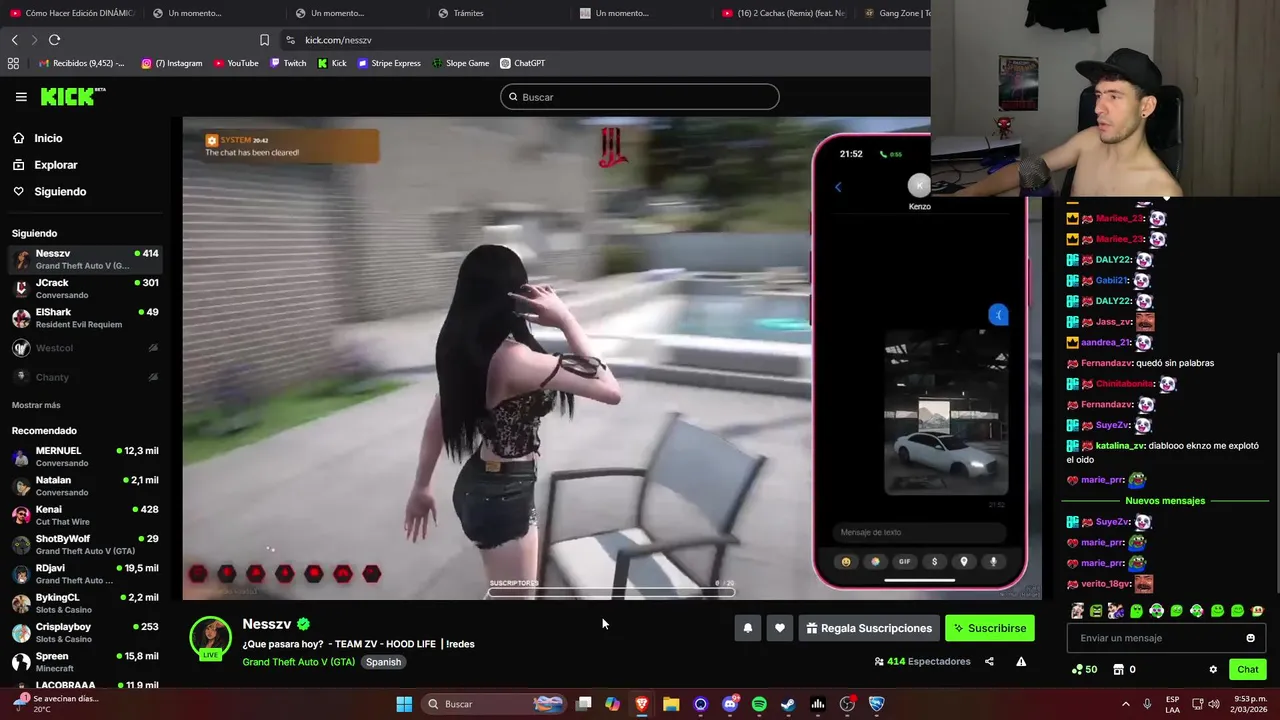The height and width of the screenshot is (720, 1280).
Task: Click the Spanish language tag
Action: click(x=383, y=662)
